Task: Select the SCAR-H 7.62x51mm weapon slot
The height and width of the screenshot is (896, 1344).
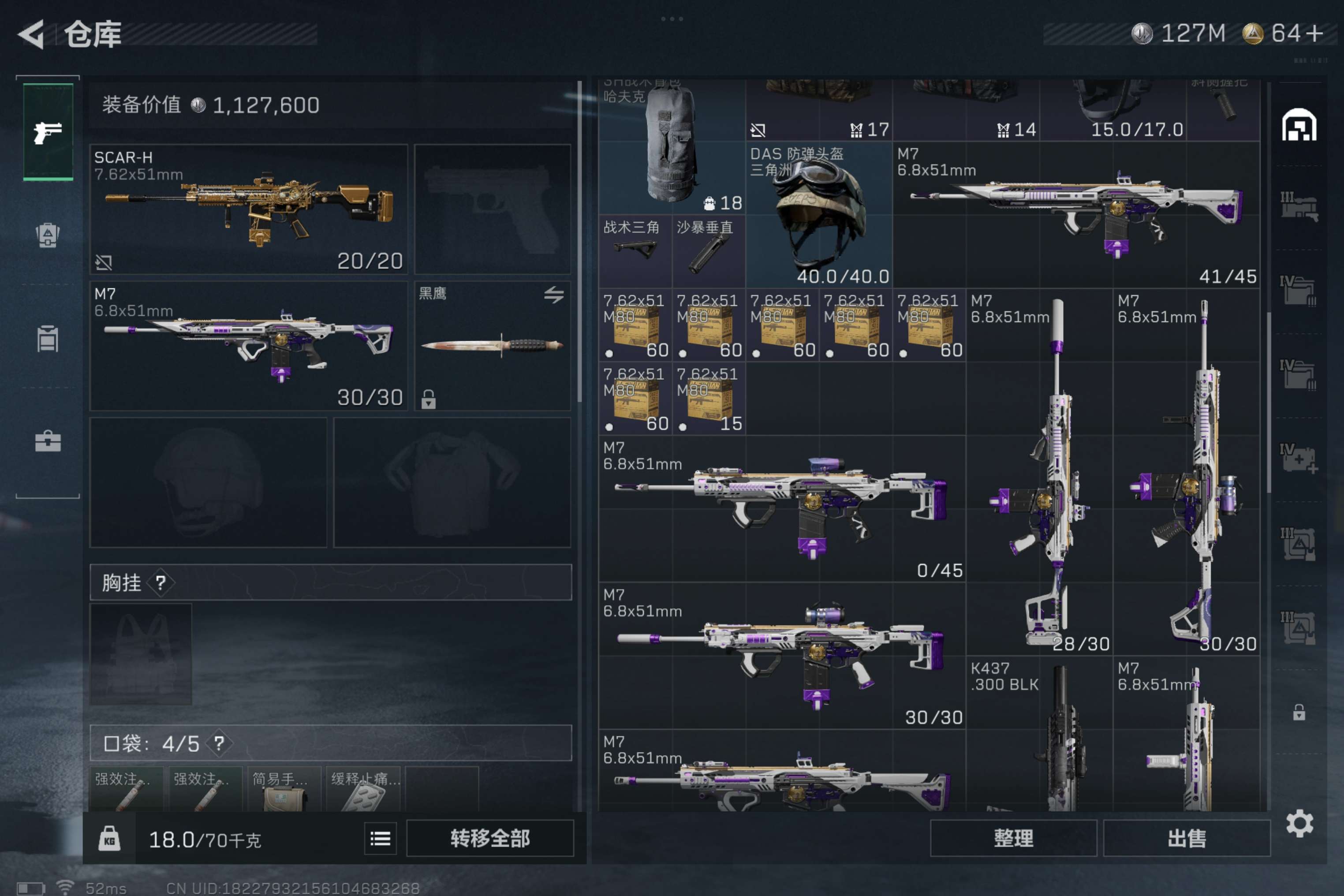Action: click(249, 209)
